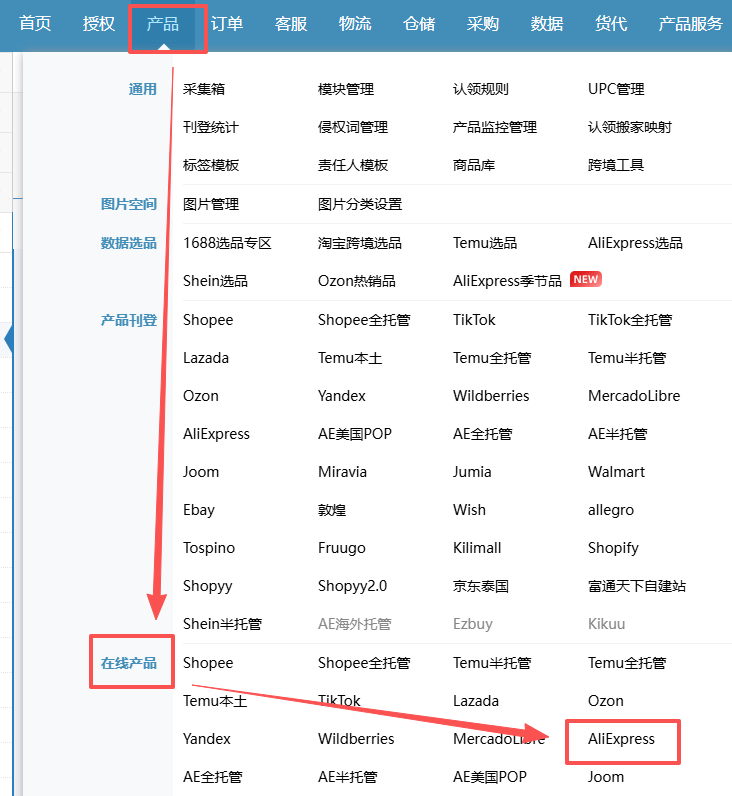Image resolution: width=732 pixels, height=796 pixels.
Task: Choose AE美国POP under 在线产品
Action: 489,777
